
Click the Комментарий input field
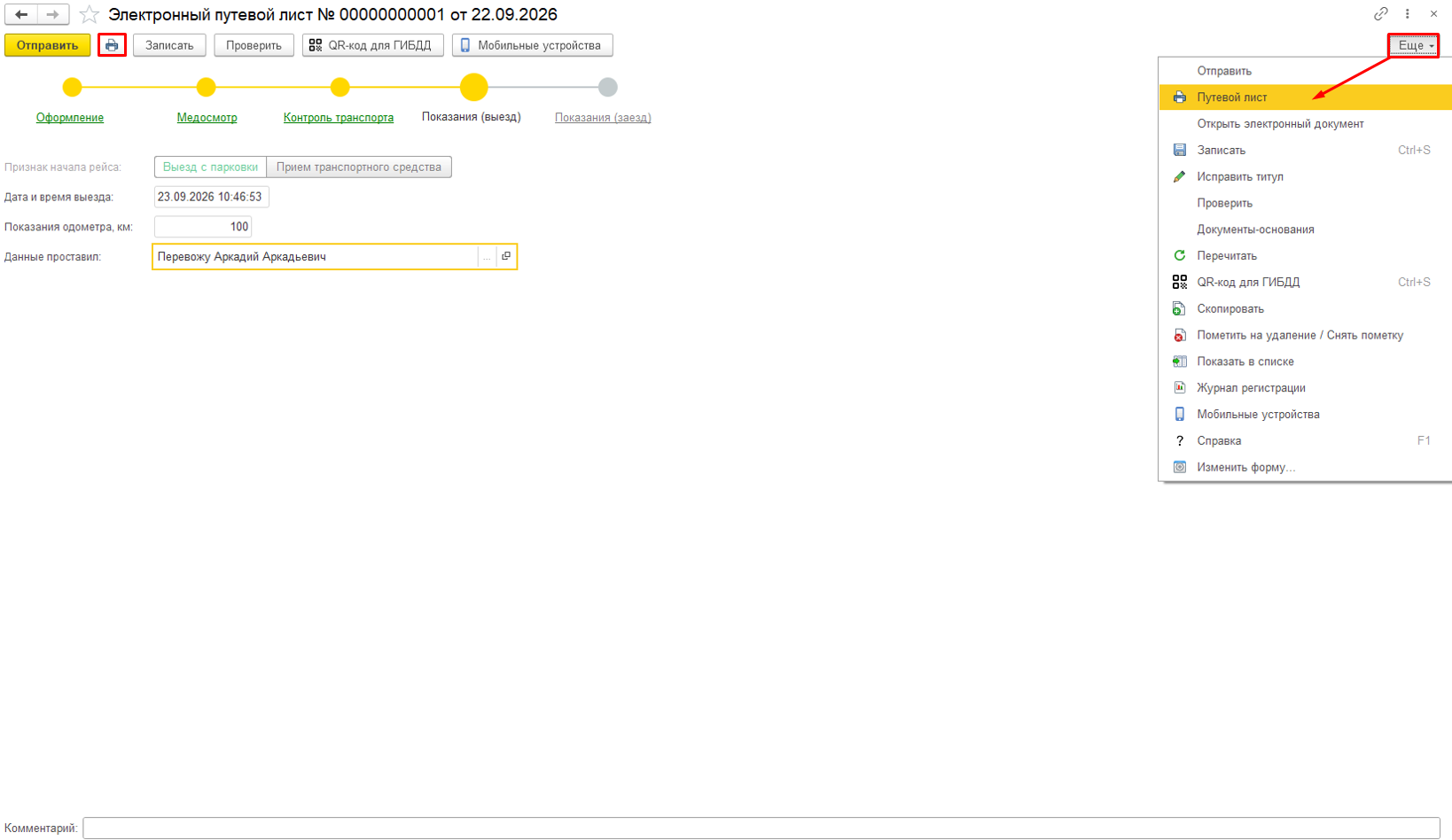pyautogui.click(x=761, y=828)
